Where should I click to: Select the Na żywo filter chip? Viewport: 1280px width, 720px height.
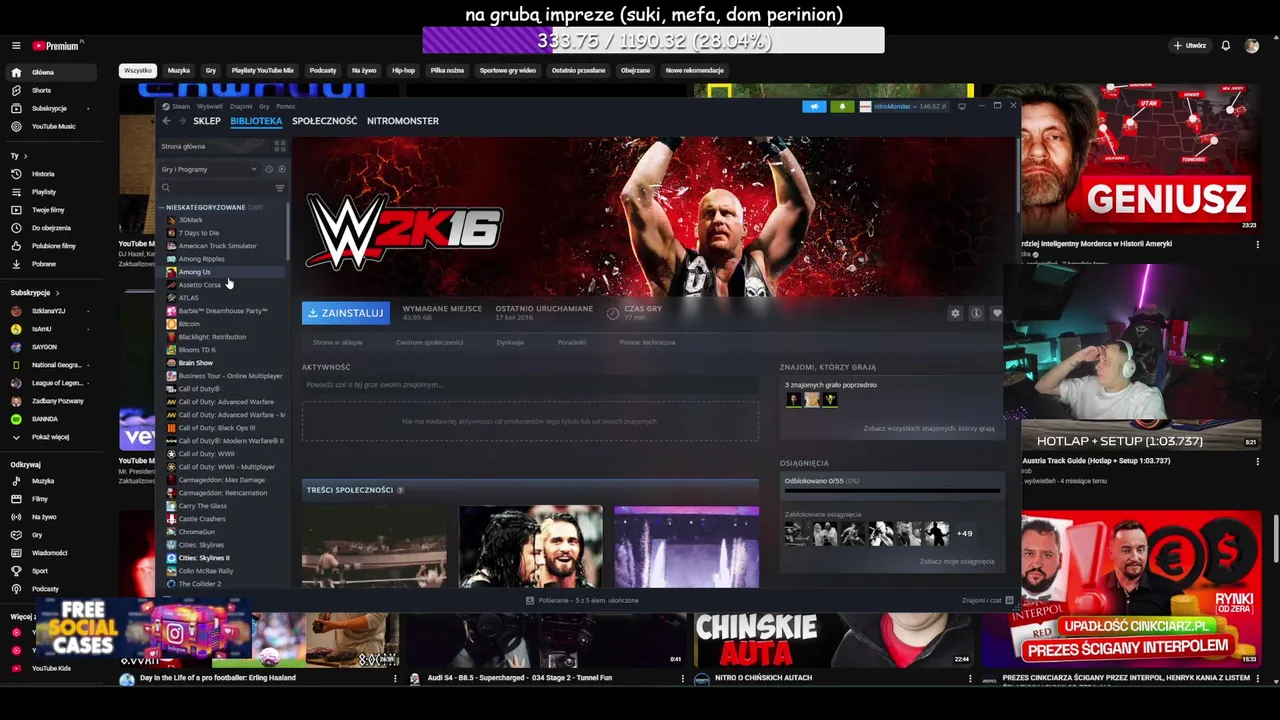[x=364, y=71]
